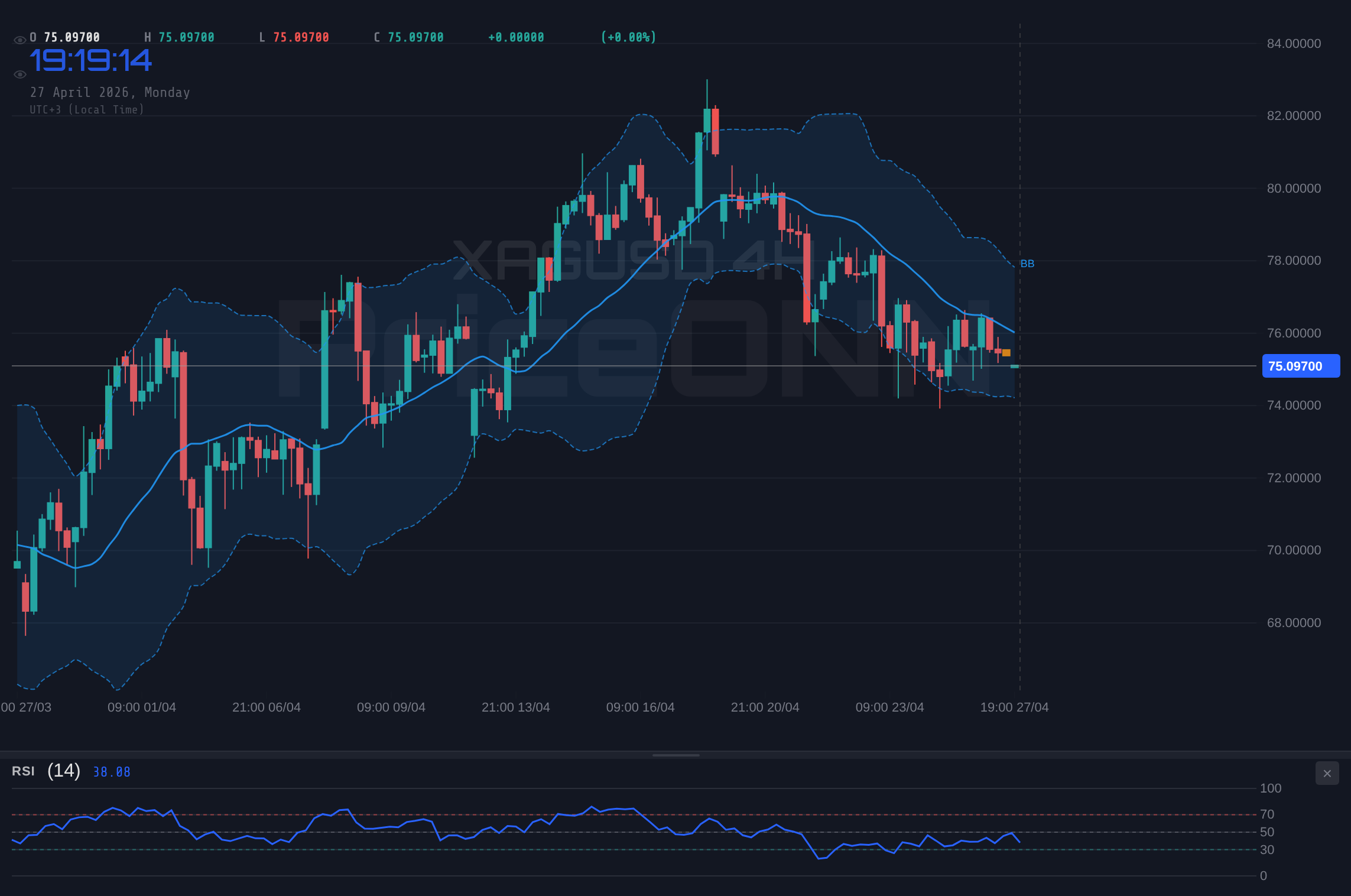Click the 80.00000 price axis label
Screen dimensions: 1351x896
coord(1294,189)
